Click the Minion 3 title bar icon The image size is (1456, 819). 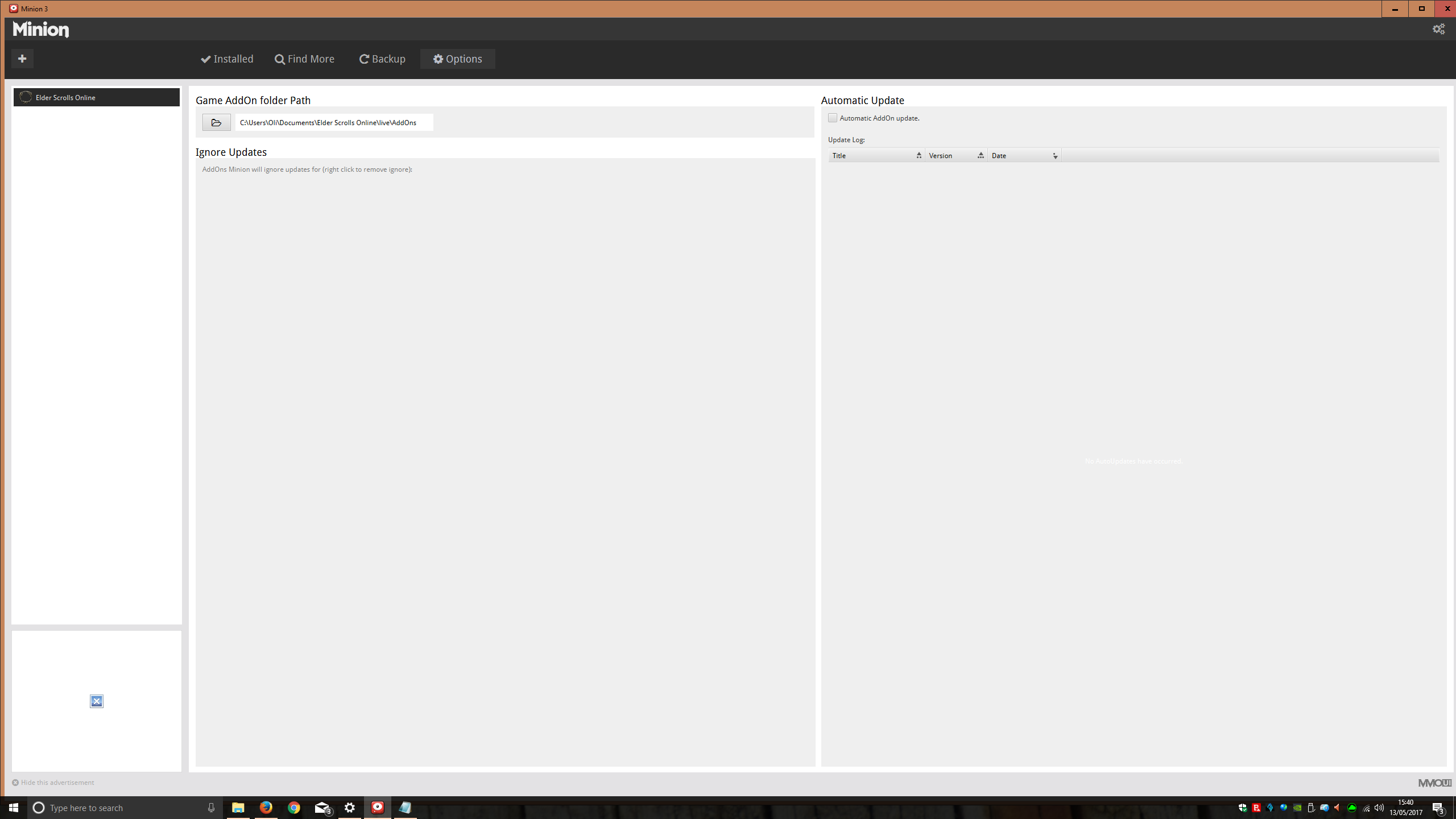pyautogui.click(x=14, y=9)
